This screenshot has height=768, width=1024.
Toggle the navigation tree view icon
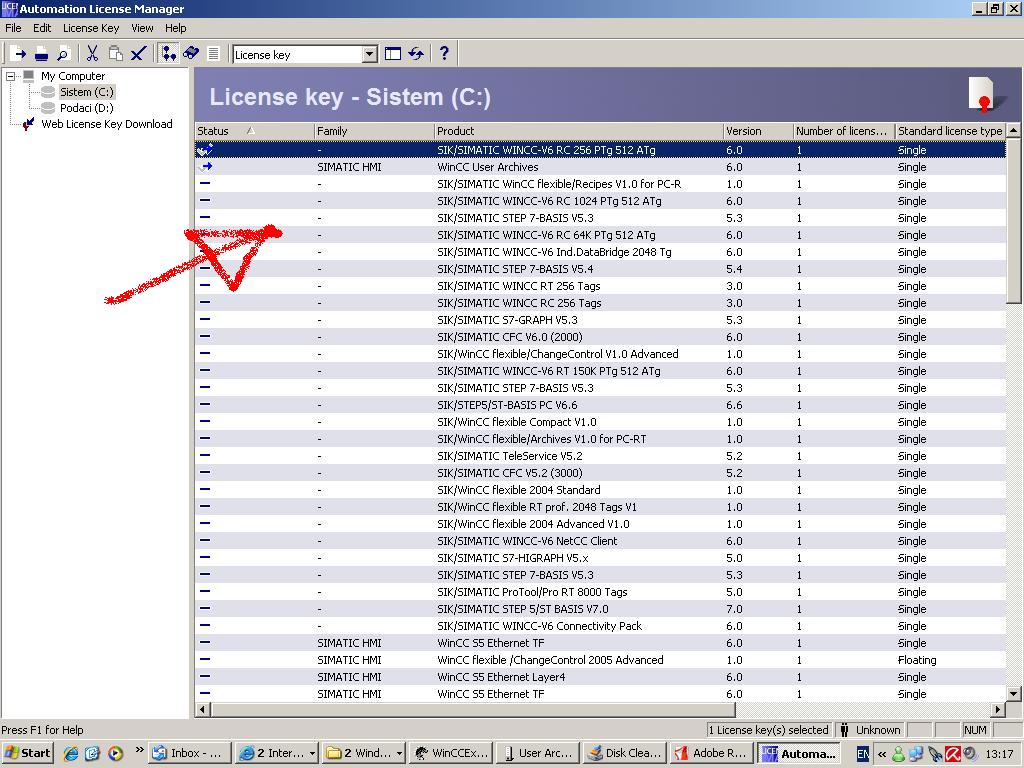tap(168, 54)
